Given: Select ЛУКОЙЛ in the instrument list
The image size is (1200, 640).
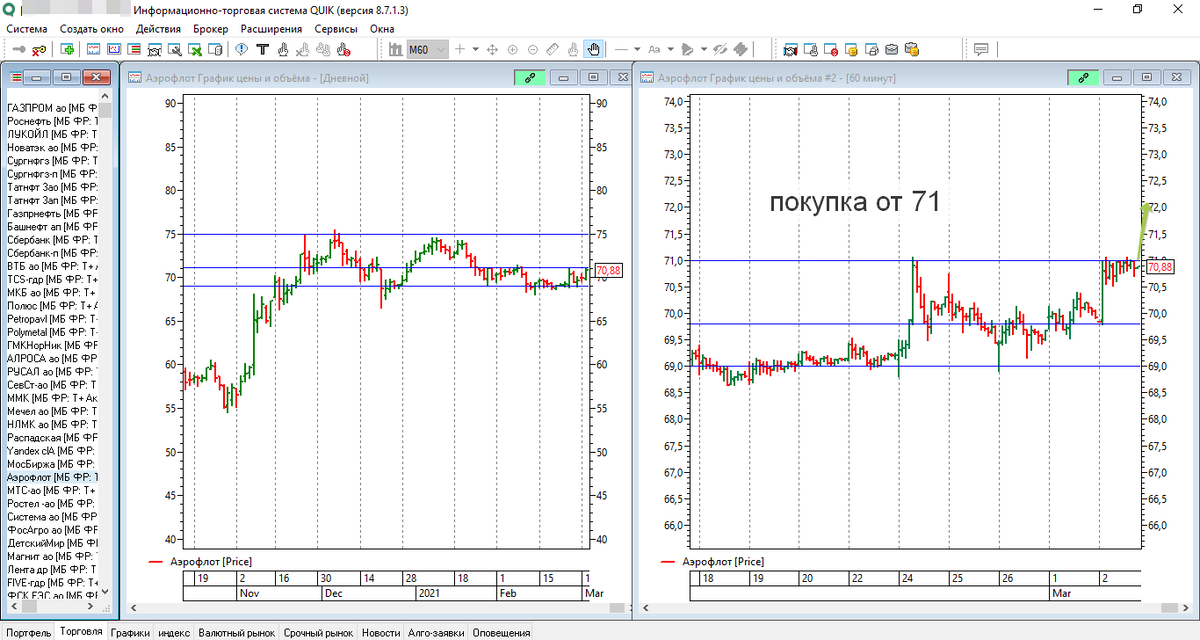Looking at the screenshot, I should (52, 133).
